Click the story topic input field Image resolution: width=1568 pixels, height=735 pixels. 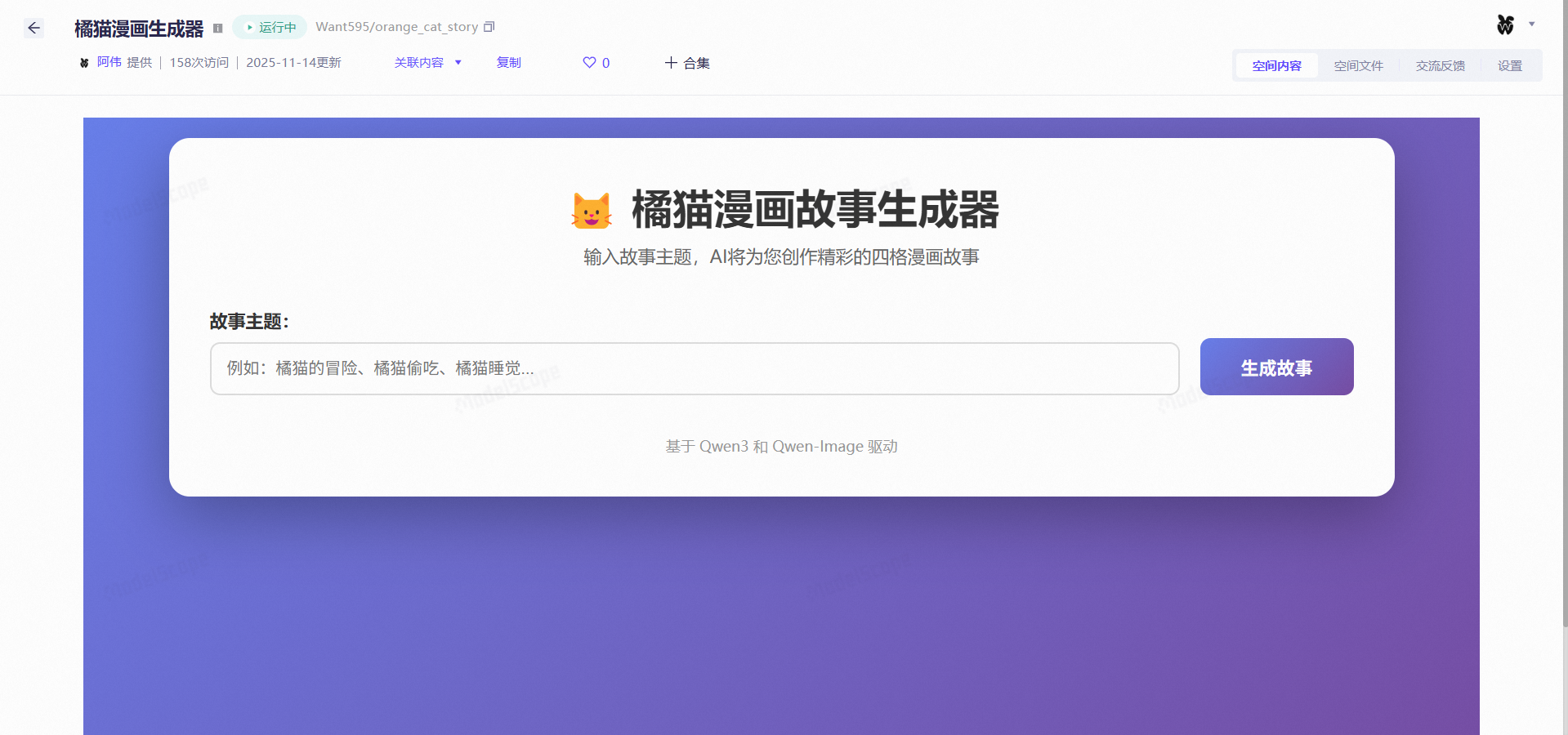coord(694,368)
